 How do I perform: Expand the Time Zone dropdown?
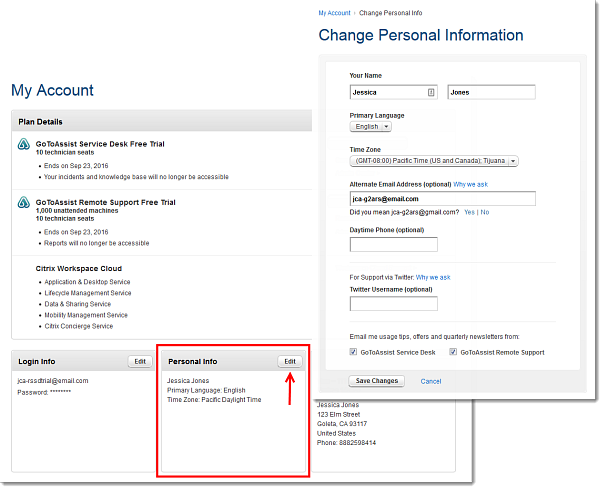click(x=434, y=160)
